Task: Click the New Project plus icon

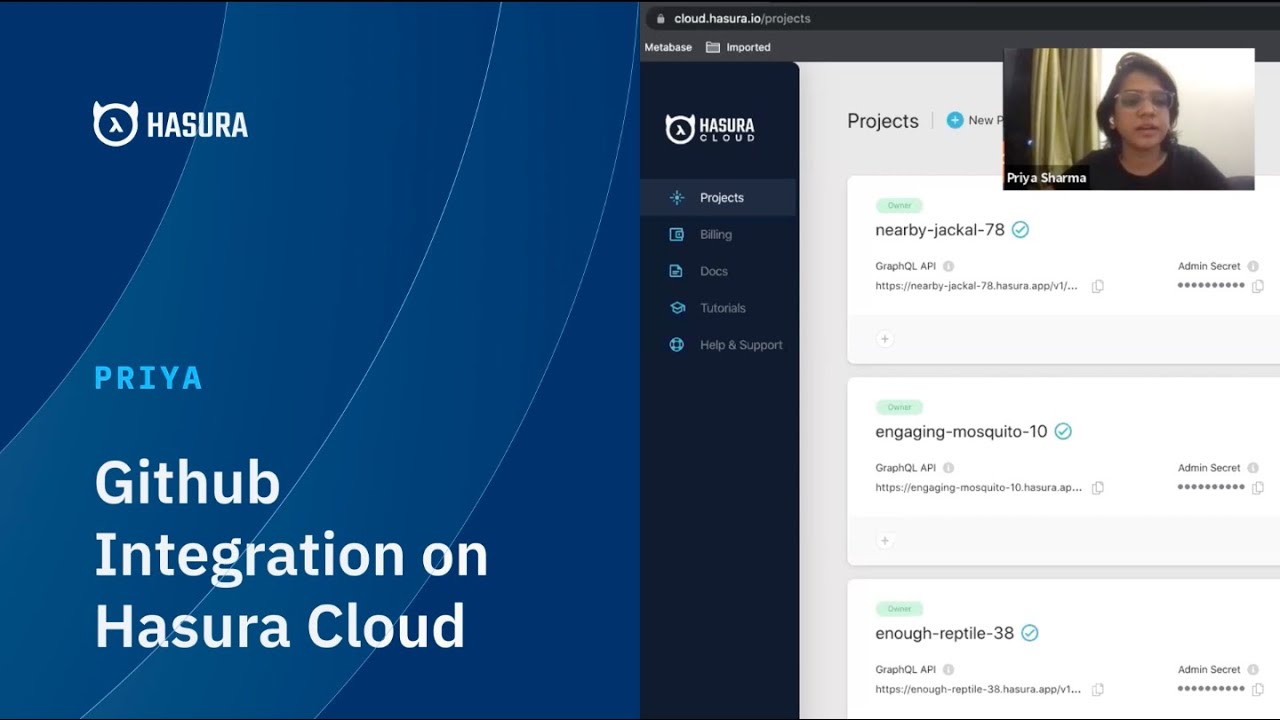Action: (955, 120)
